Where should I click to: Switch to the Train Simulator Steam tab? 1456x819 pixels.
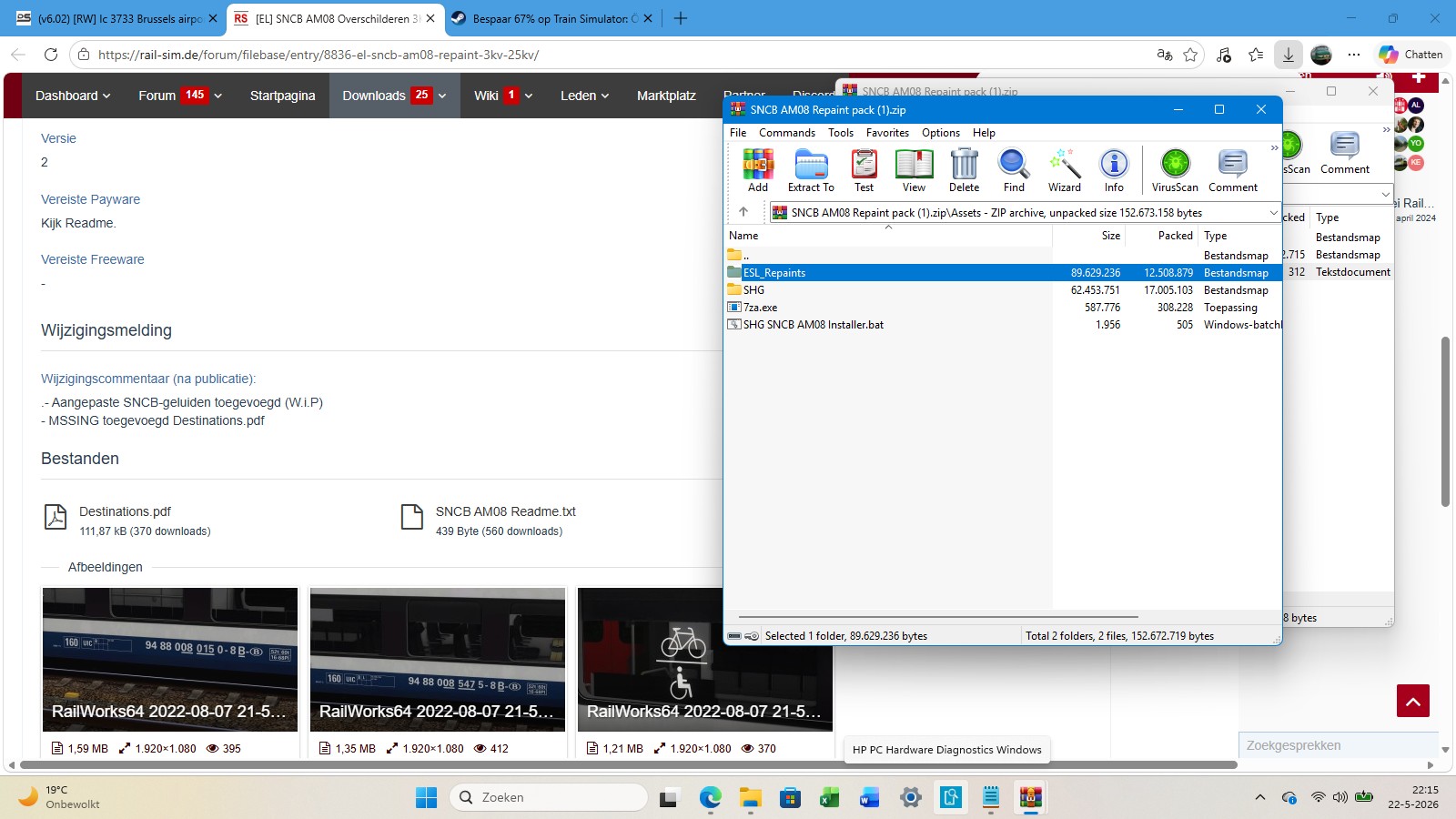coord(551,18)
